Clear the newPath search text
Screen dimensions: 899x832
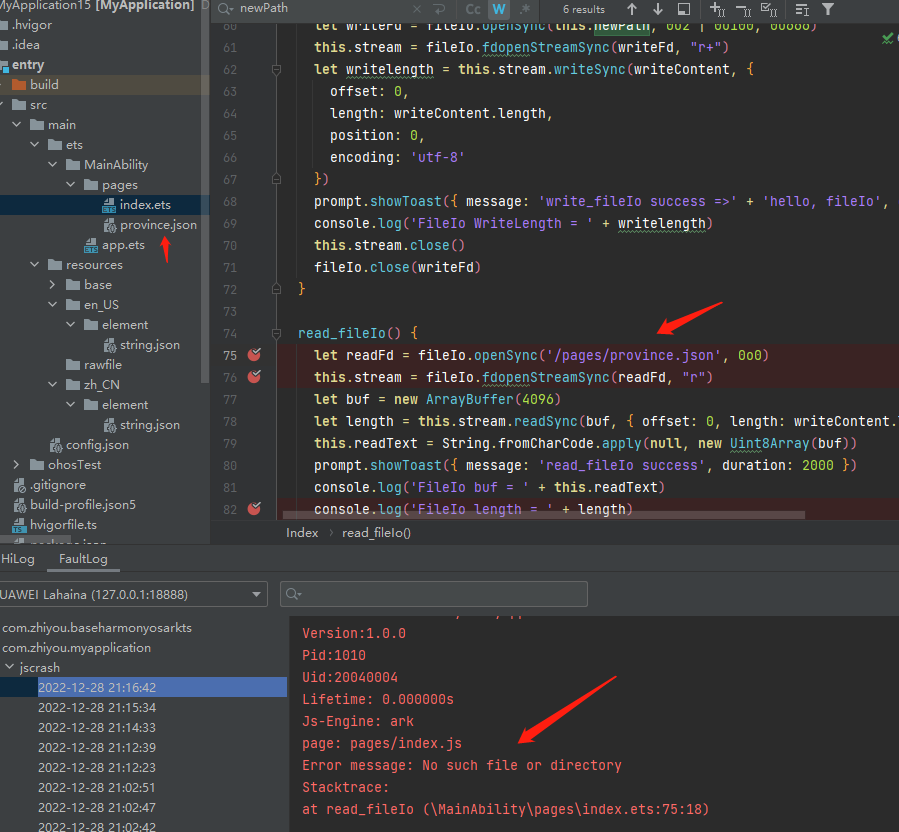[417, 9]
